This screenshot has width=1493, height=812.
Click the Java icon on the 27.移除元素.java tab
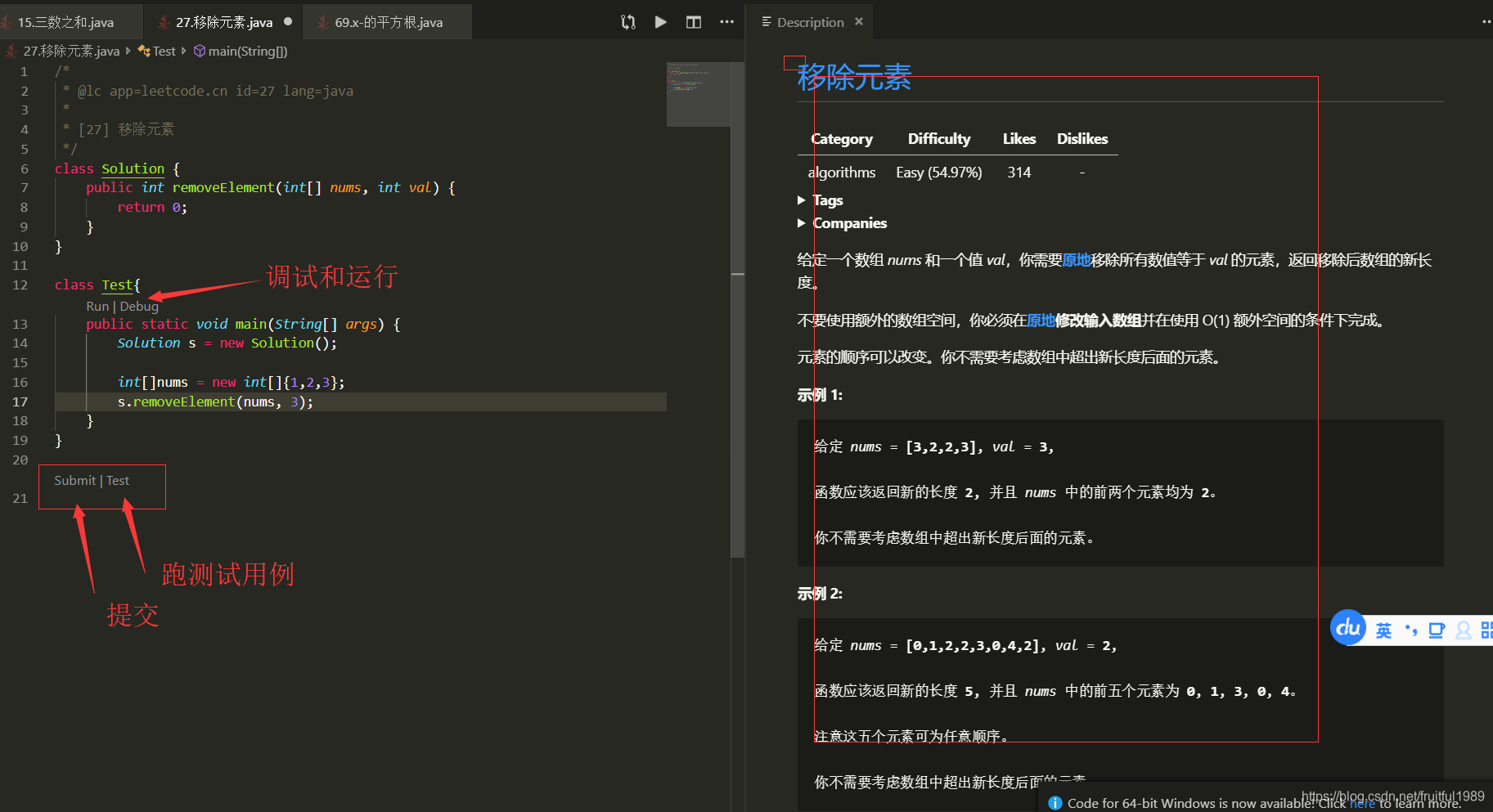[x=164, y=22]
